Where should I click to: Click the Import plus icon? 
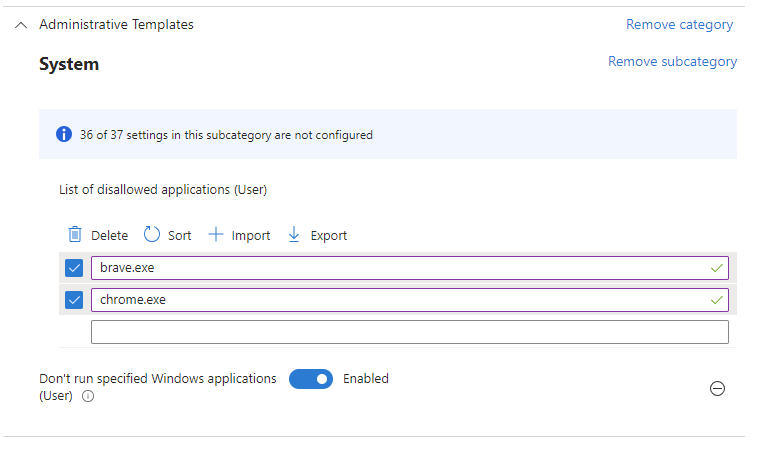(x=216, y=235)
